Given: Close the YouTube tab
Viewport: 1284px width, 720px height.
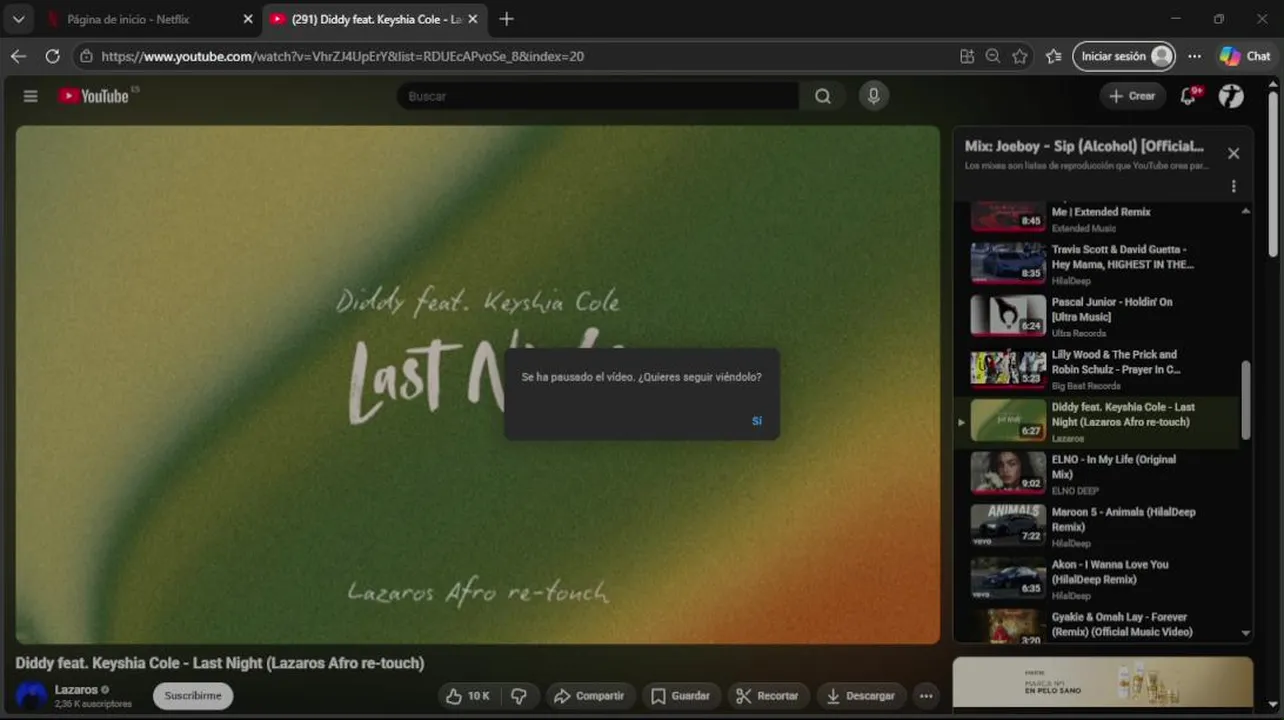Looking at the screenshot, I should (473, 19).
